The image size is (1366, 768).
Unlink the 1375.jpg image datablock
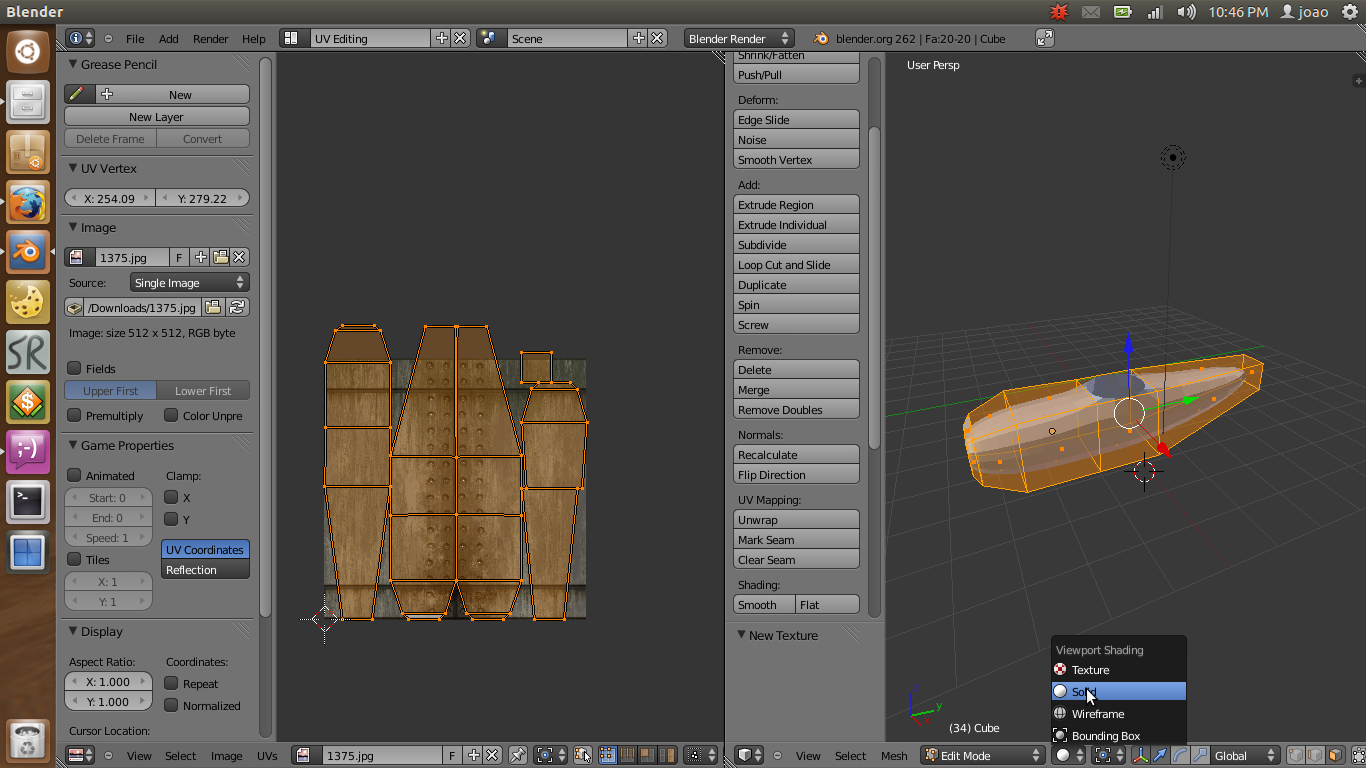click(239, 257)
